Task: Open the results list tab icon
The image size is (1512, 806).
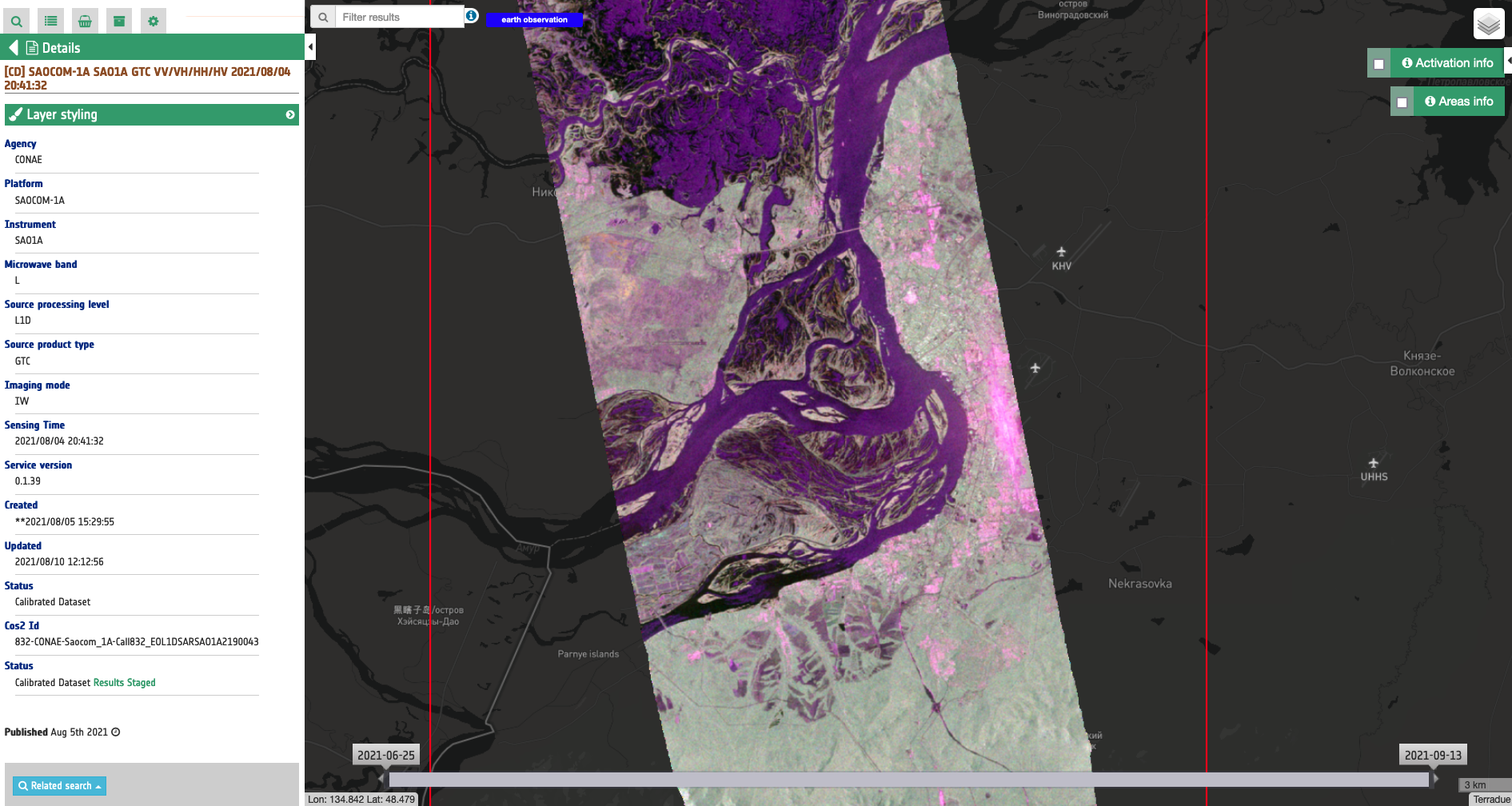Action: point(50,21)
